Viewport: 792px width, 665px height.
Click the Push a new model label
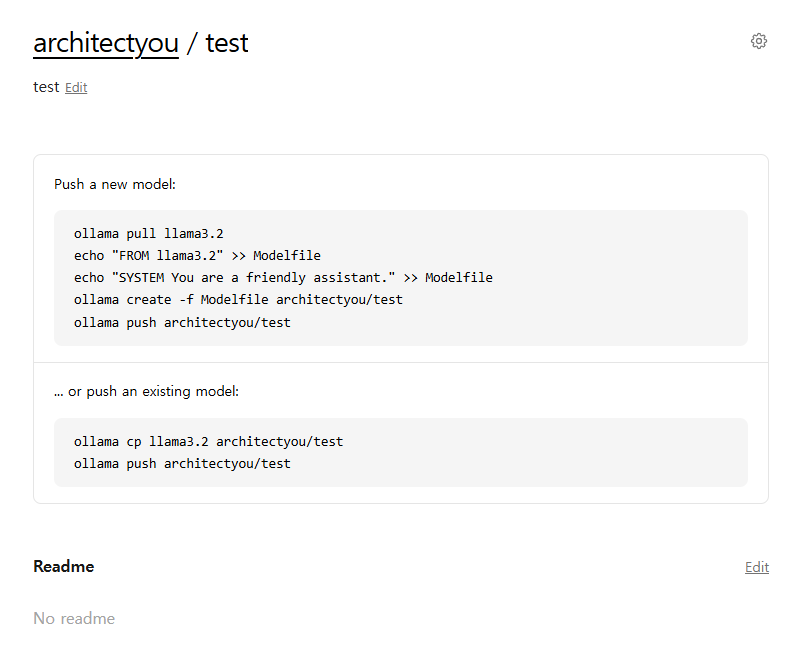(x=115, y=184)
